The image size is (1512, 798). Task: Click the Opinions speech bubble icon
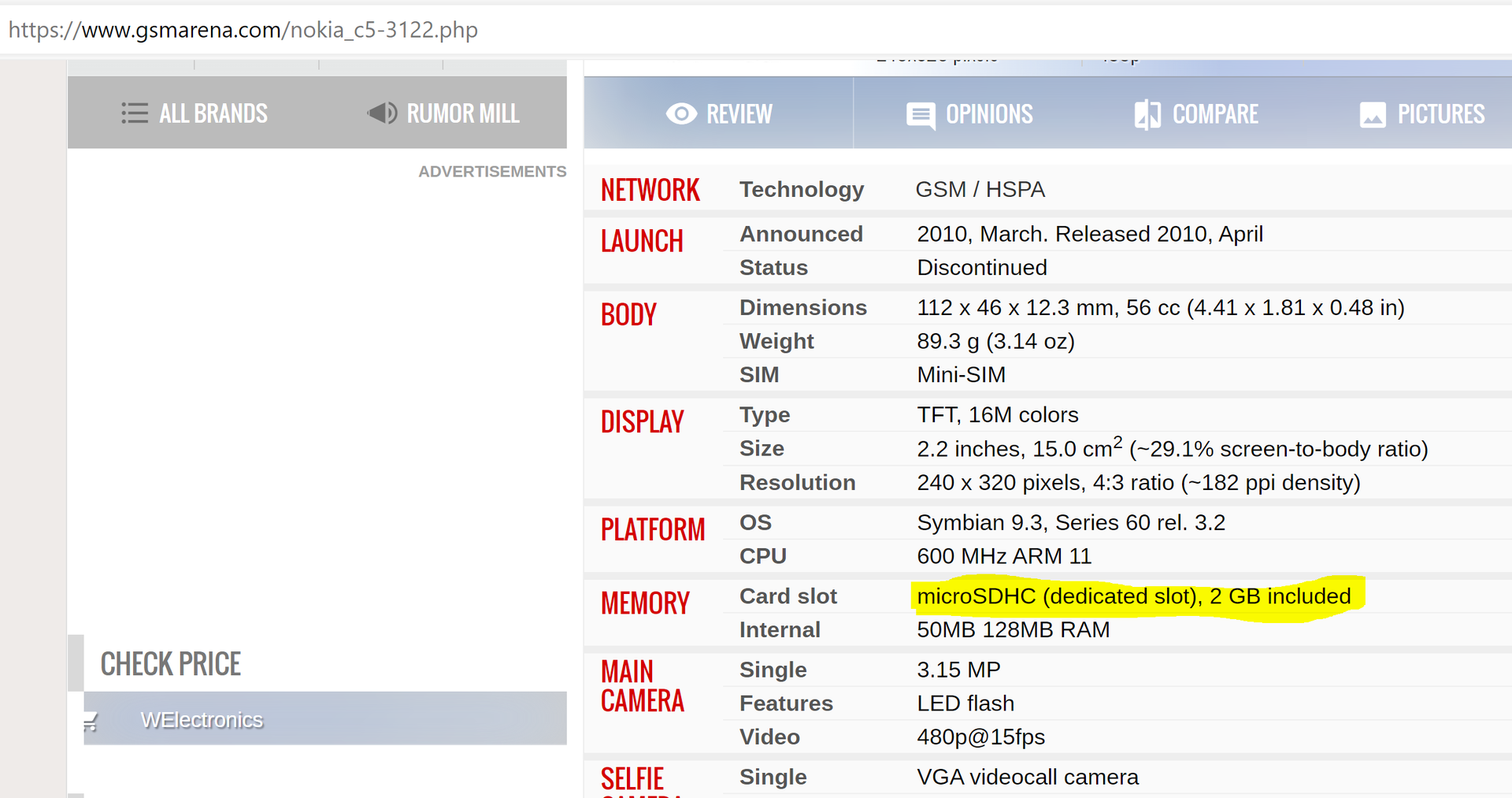921,115
